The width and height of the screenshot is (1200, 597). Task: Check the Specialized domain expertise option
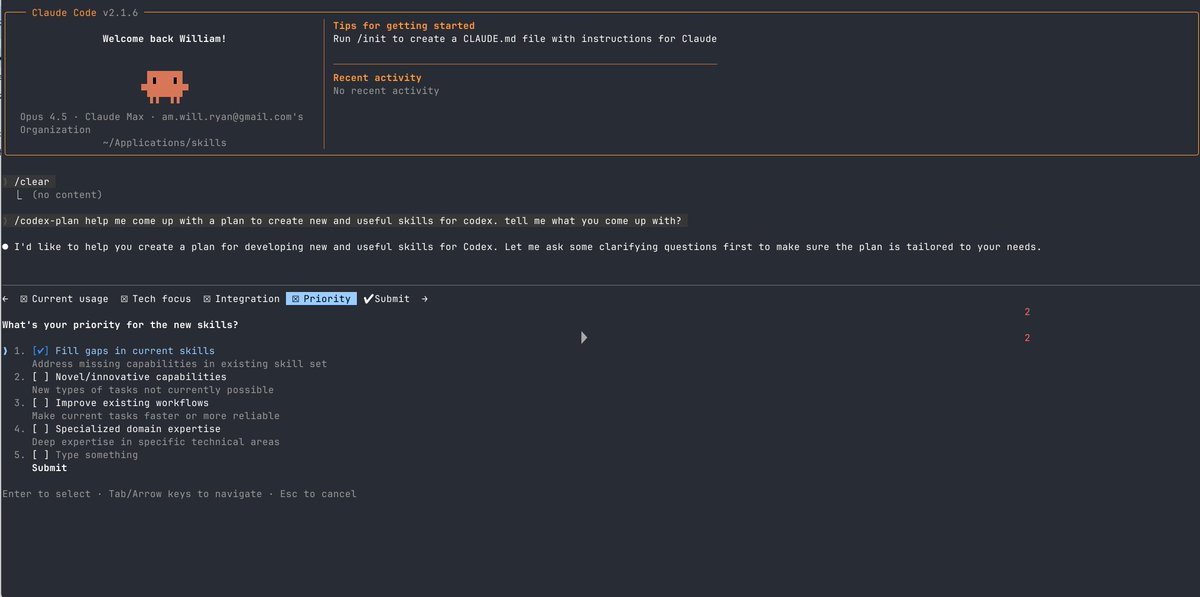(x=40, y=429)
